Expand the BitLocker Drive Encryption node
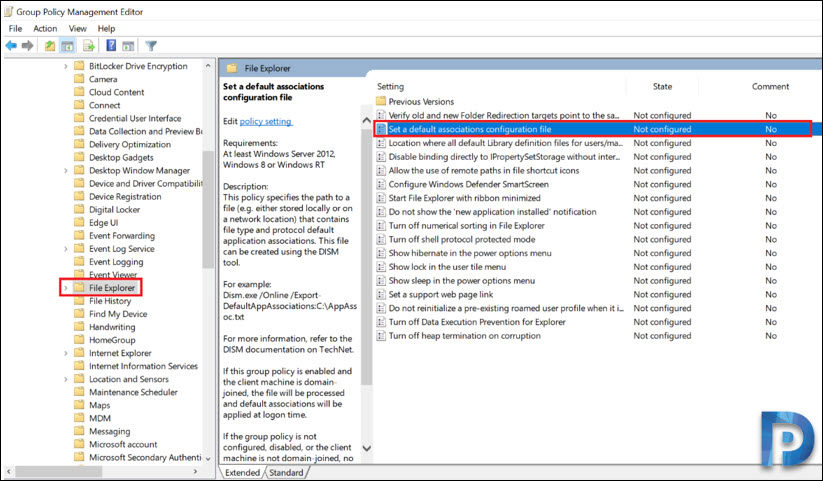The image size is (823, 481). tap(66, 66)
